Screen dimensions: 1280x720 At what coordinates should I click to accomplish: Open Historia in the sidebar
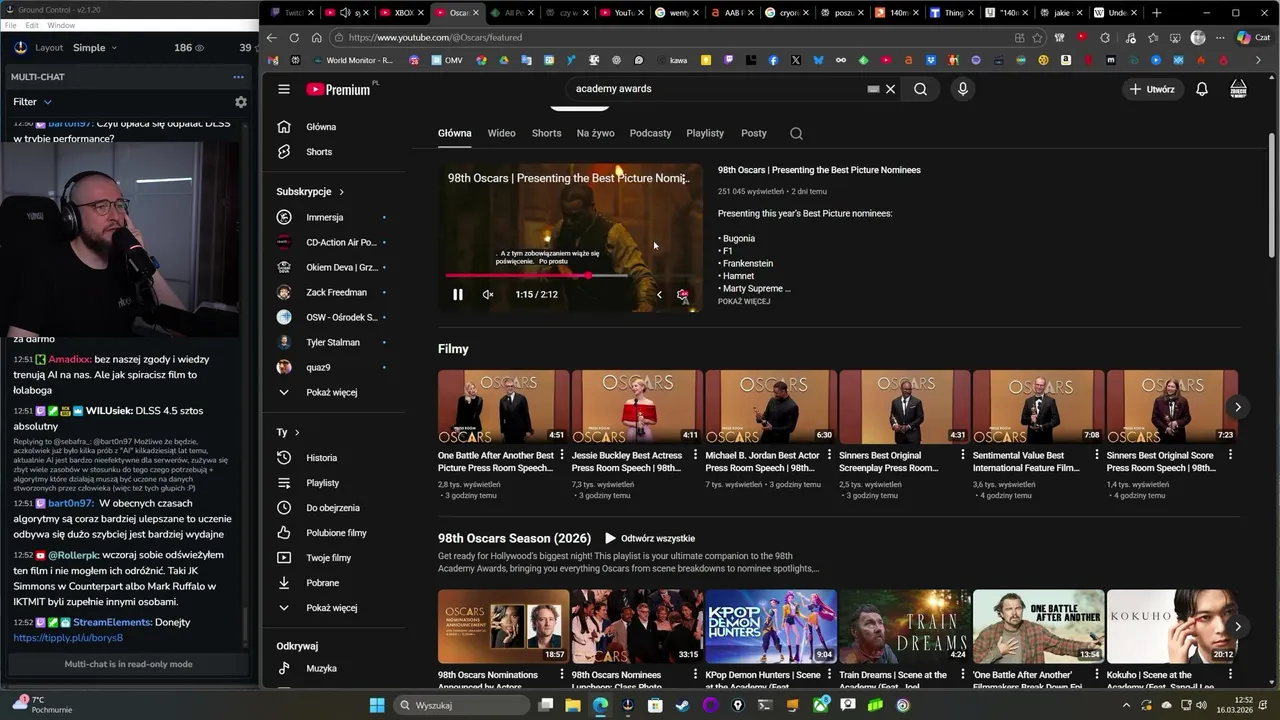[321, 458]
